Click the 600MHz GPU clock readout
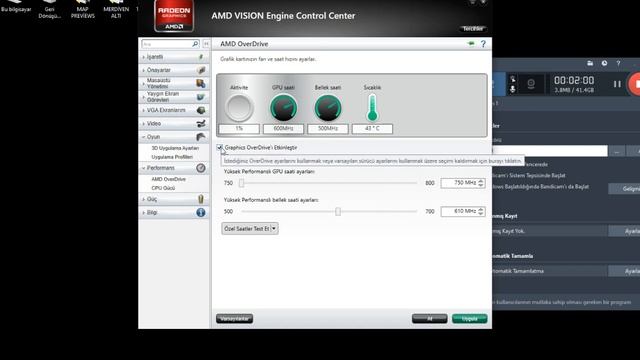 coord(283,129)
